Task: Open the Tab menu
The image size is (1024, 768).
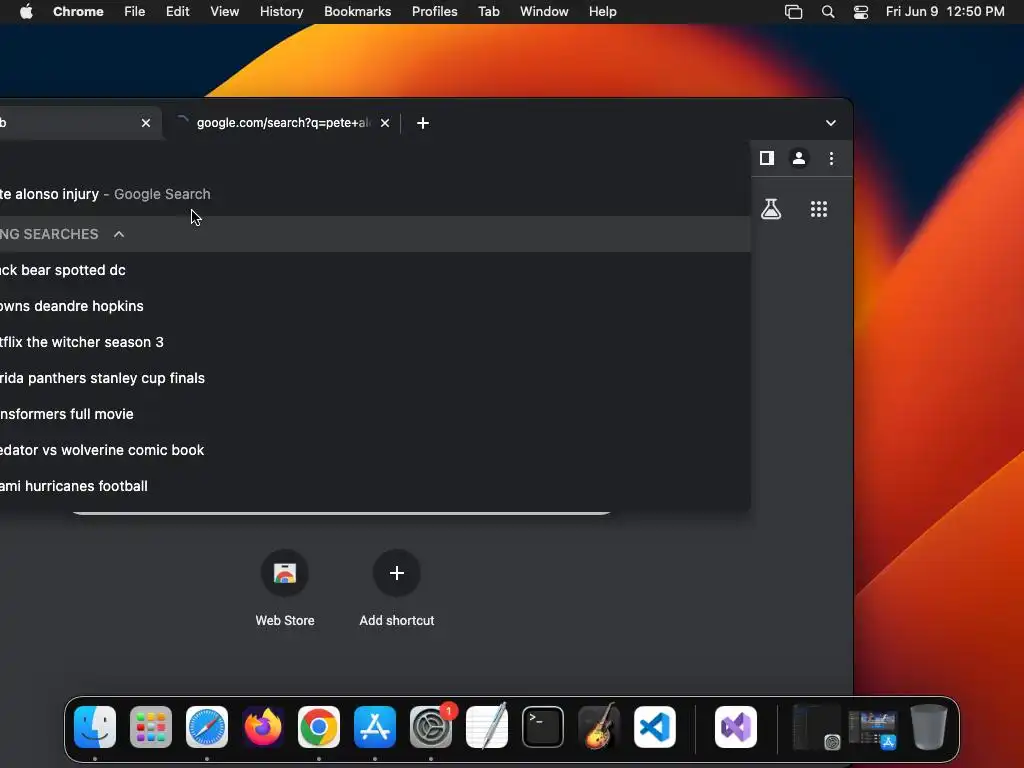Action: (488, 12)
